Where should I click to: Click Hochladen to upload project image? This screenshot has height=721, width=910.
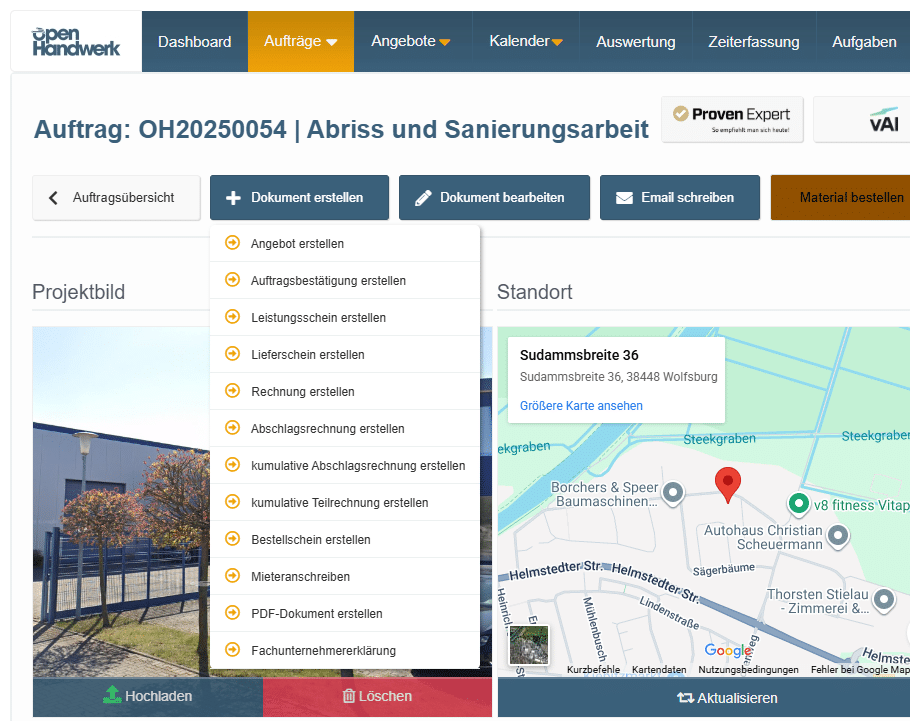(x=148, y=696)
